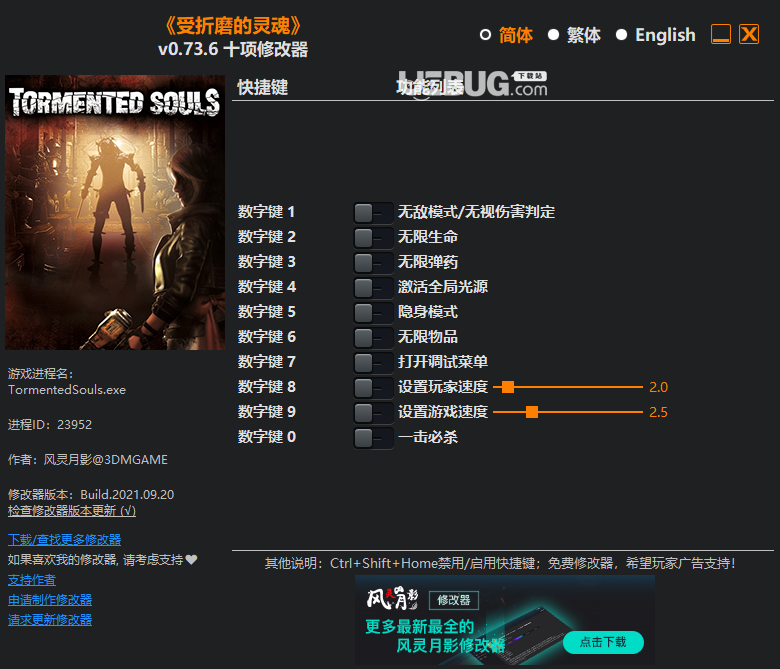The width and height of the screenshot is (780, 669).
Task: Click 进程ID: 23952 text
Action: tap(50, 425)
